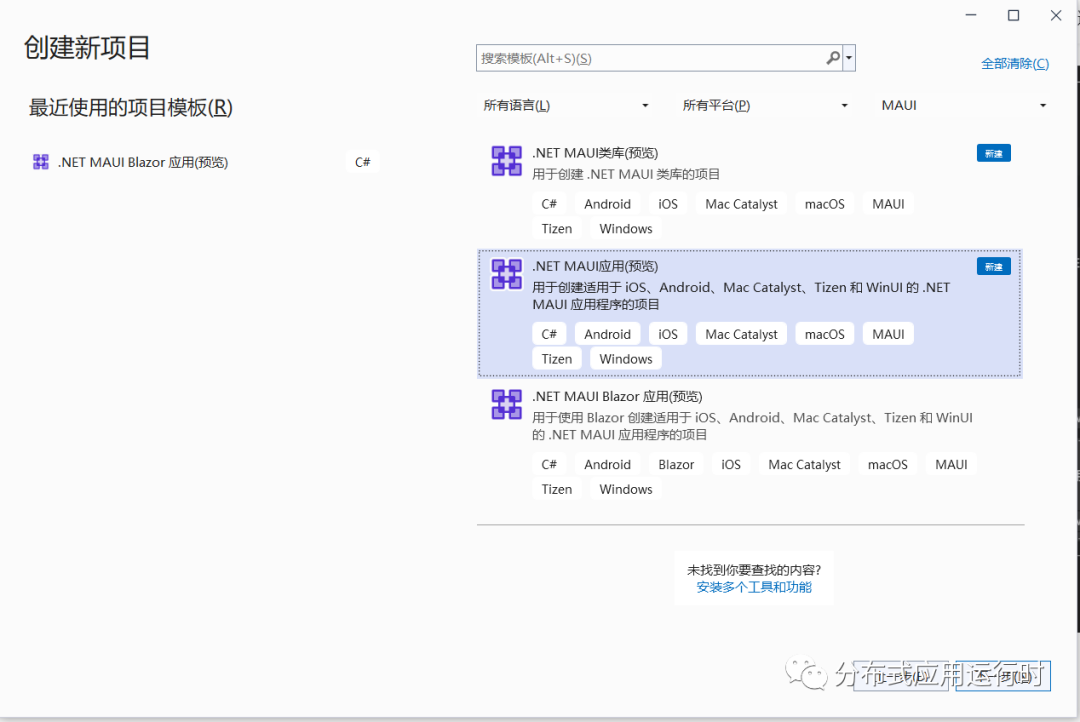1080x722 pixels.
Task: Open the MAUI project type filter dropdown
Action: [964, 105]
